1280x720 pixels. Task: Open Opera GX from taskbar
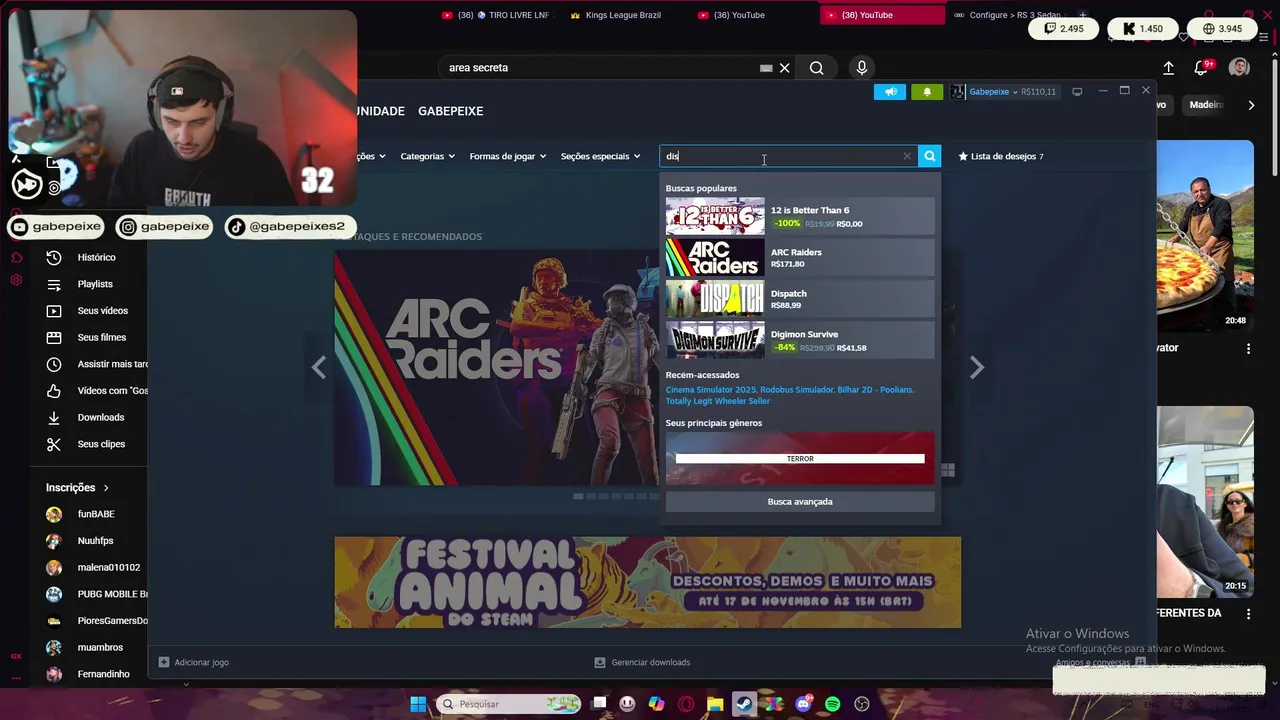pyautogui.click(x=686, y=704)
